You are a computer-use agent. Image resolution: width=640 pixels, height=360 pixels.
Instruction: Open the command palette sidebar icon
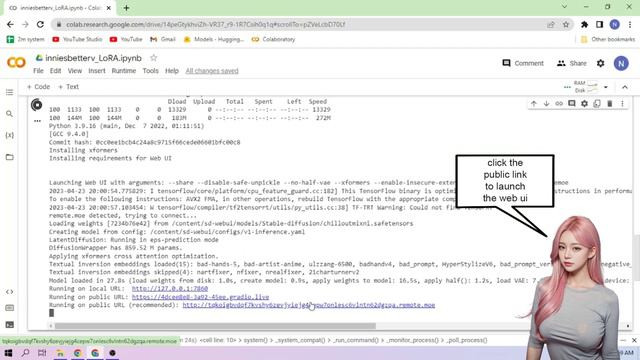(x=9, y=308)
